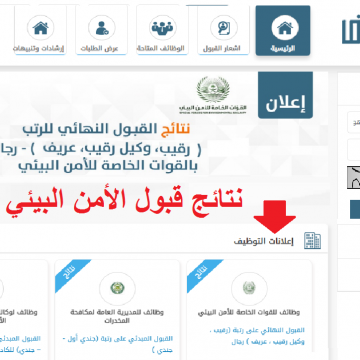Click the عرض الطلبات menu label
The image size is (360, 360).
(x=100, y=49)
